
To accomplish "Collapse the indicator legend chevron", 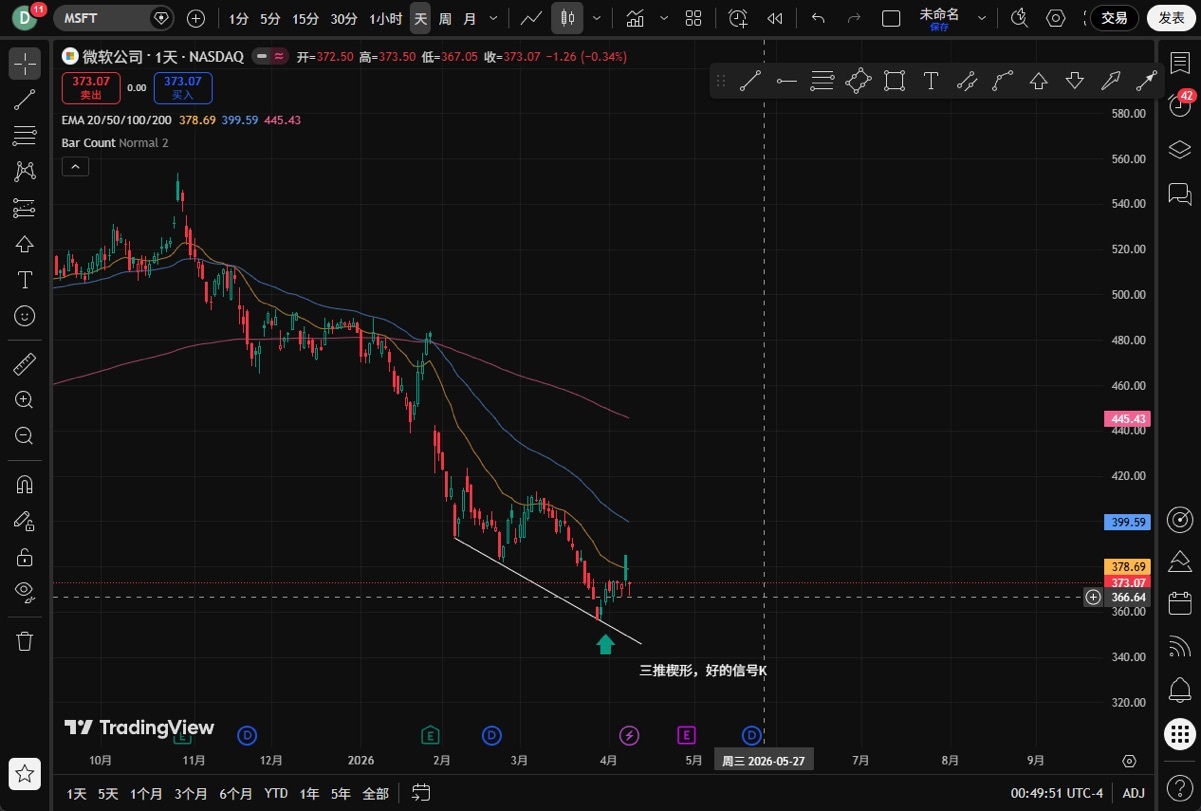I will (x=75, y=166).
